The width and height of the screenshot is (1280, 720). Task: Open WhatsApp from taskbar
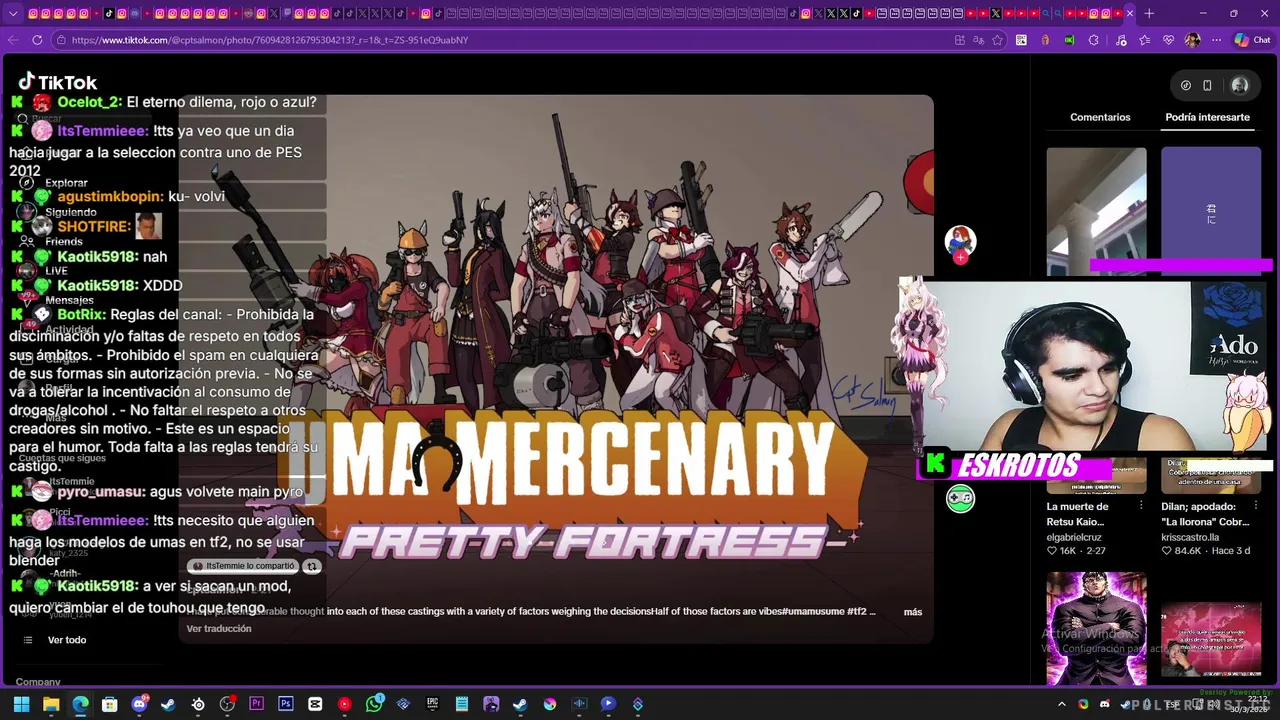374,704
